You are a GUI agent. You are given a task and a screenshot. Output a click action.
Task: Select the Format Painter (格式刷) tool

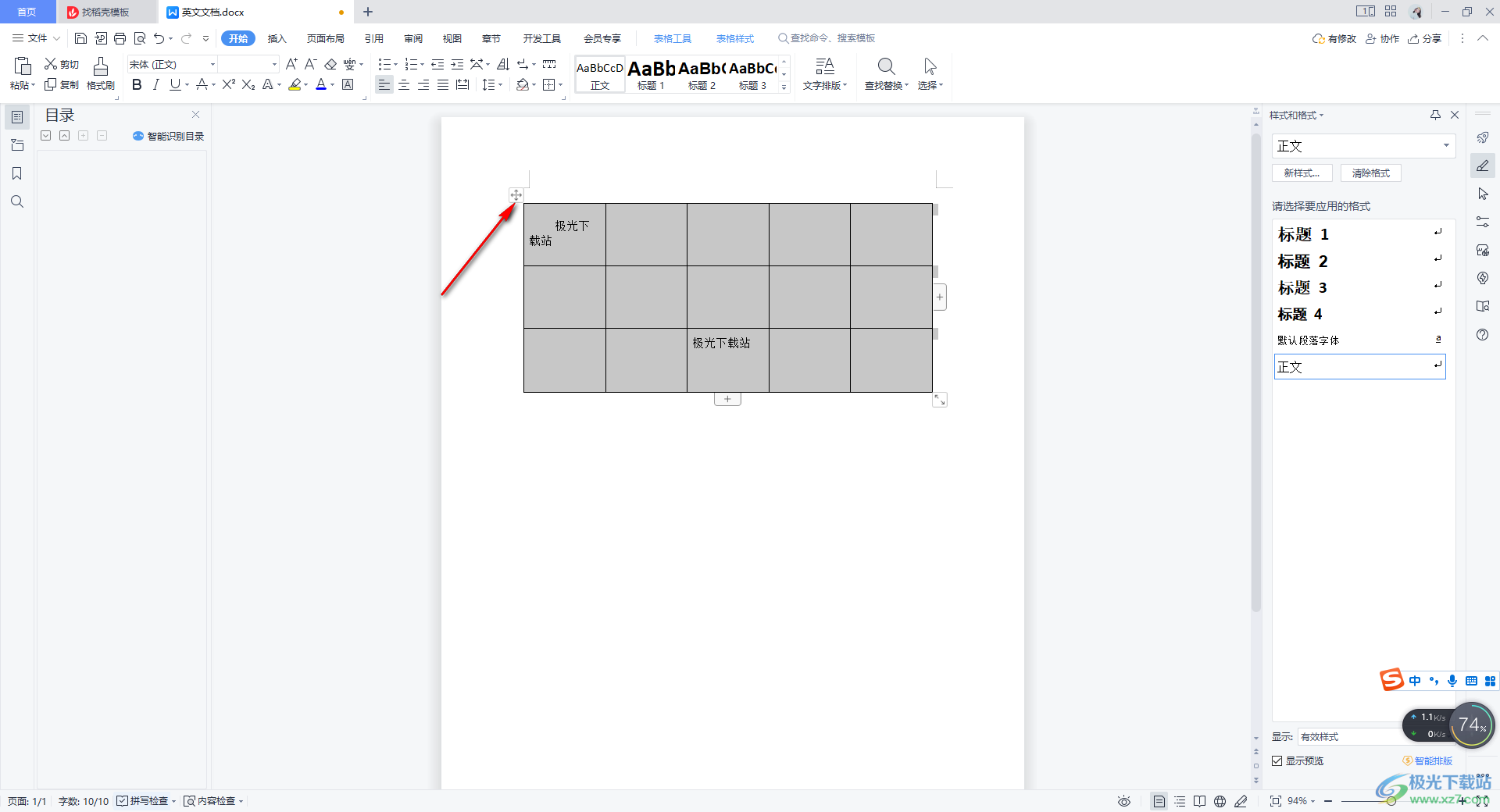101,73
